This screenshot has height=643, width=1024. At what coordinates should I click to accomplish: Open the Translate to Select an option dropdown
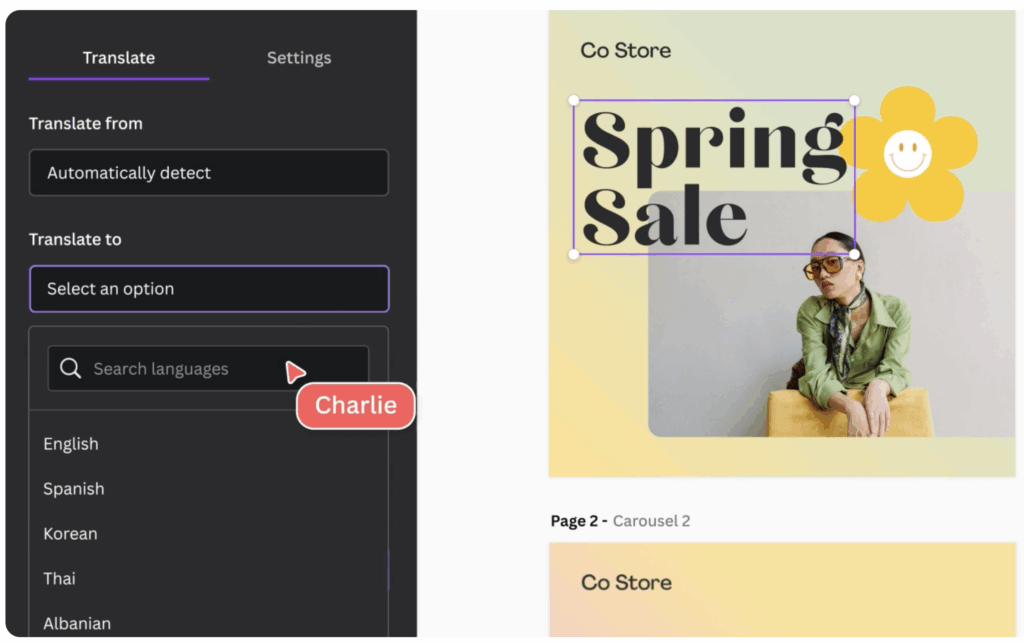point(209,289)
